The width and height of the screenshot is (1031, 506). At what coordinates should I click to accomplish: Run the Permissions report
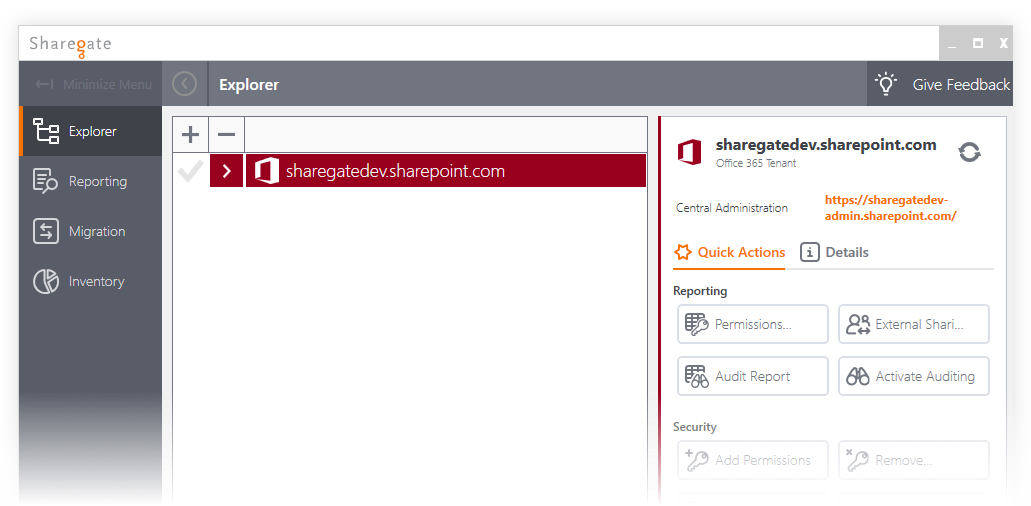tap(753, 324)
